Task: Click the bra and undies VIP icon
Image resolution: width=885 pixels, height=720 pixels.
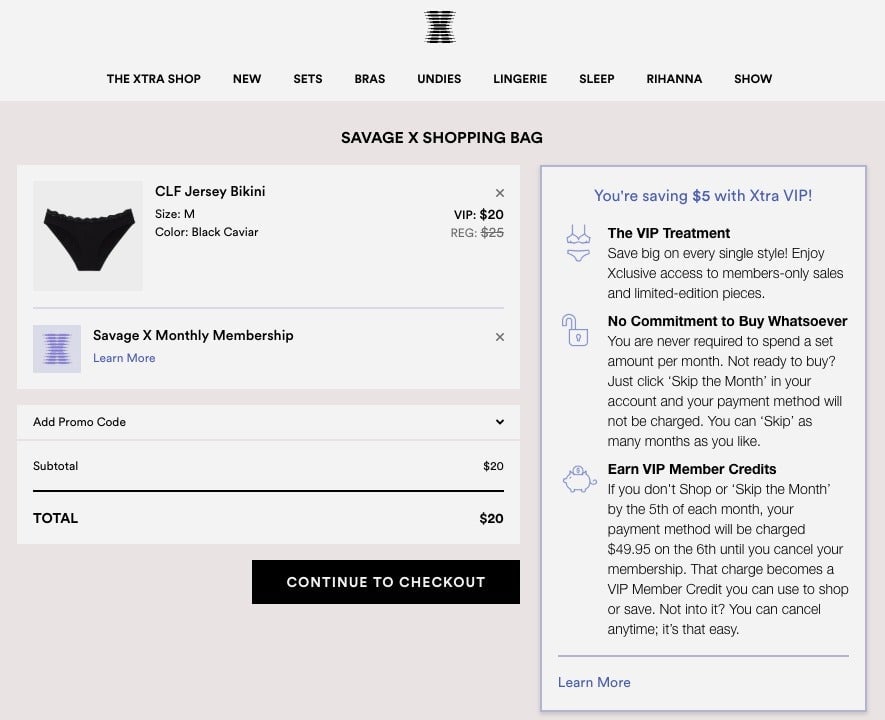Action: tap(578, 243)
